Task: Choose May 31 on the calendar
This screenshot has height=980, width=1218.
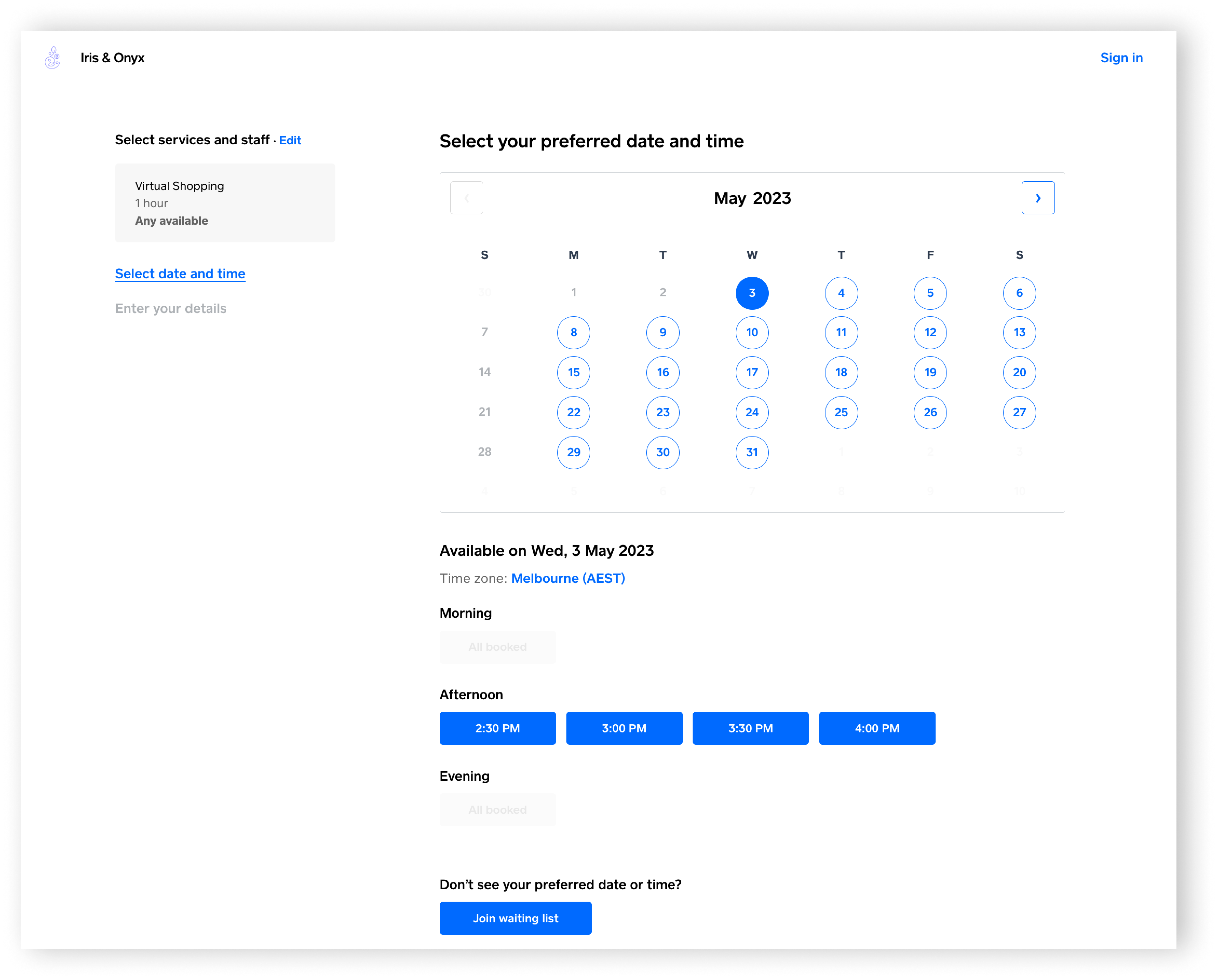Action: pyautogui.click(x=751, y=452)
